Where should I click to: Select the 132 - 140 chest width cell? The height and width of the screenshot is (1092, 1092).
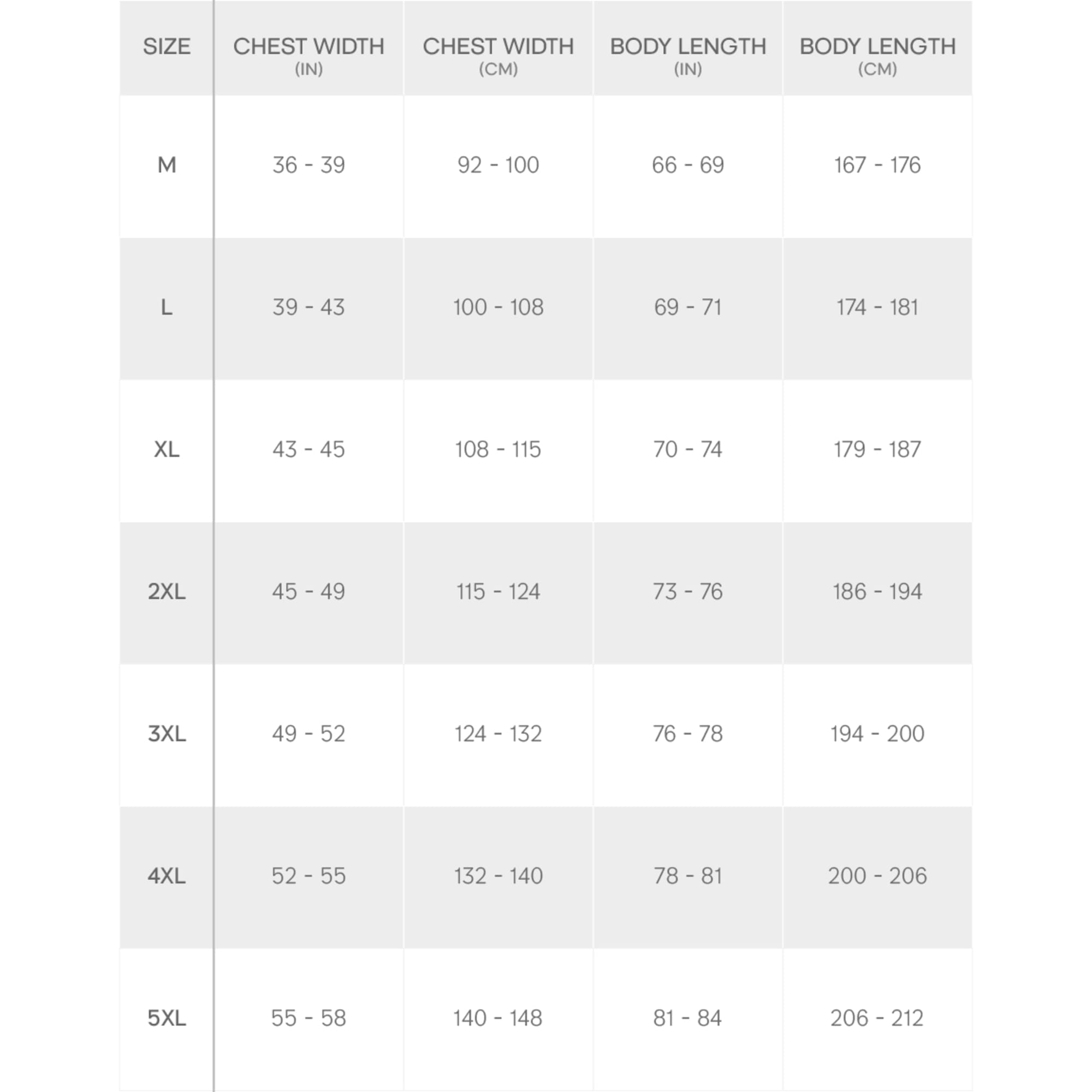[498, 876]
